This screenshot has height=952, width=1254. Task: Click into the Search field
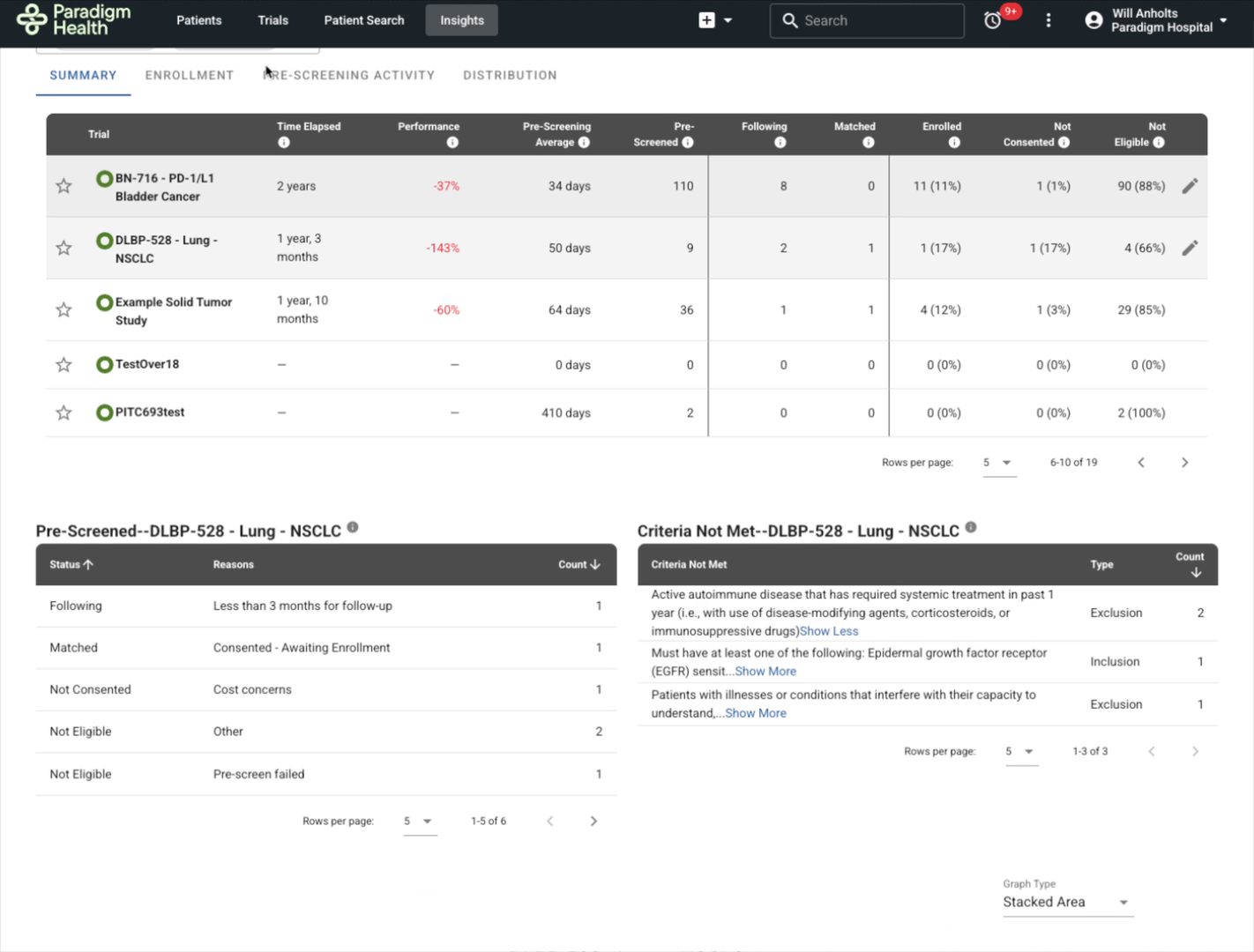pos(867,20)
